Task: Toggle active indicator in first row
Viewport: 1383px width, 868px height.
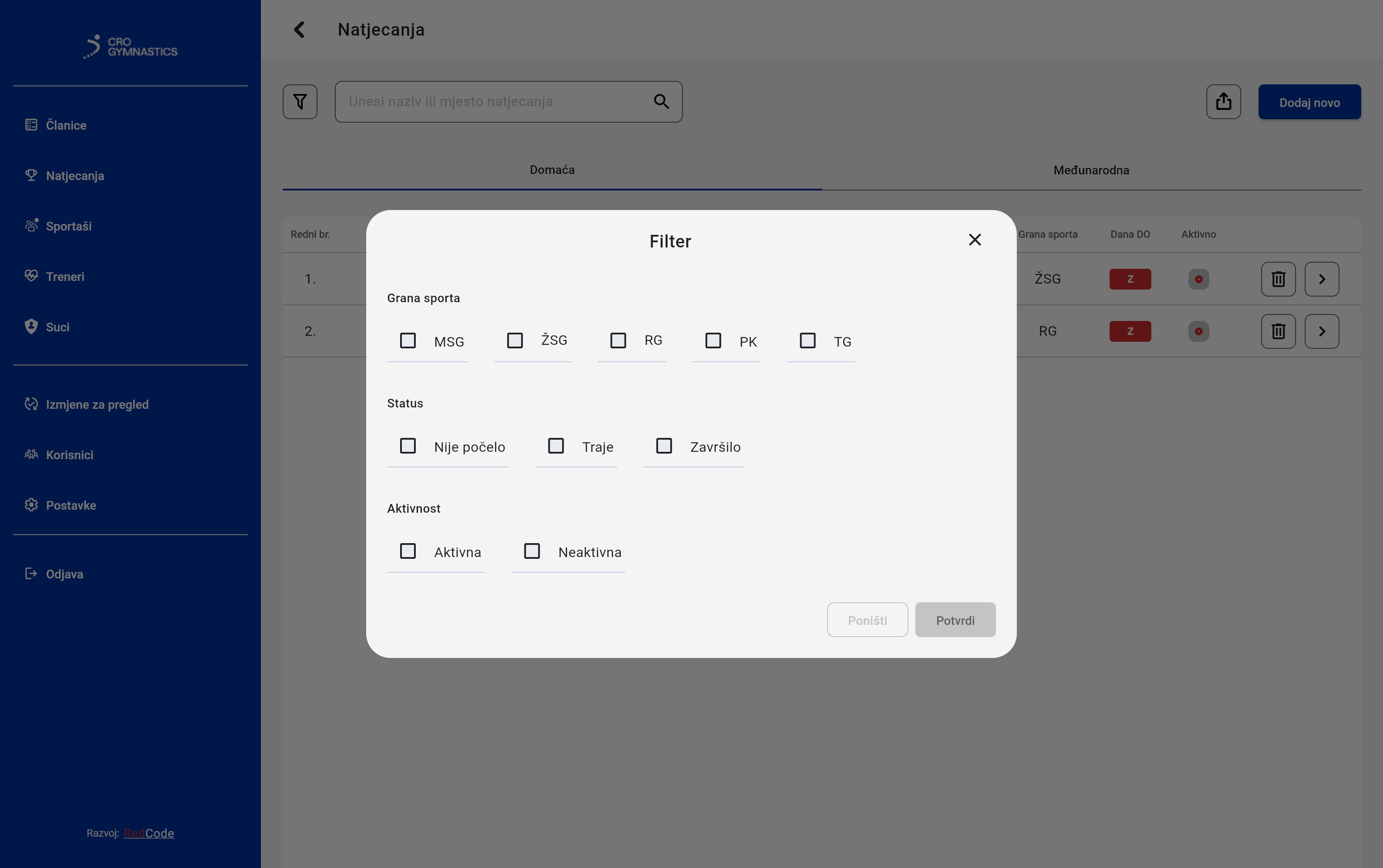Action: tap(1198, 279)
